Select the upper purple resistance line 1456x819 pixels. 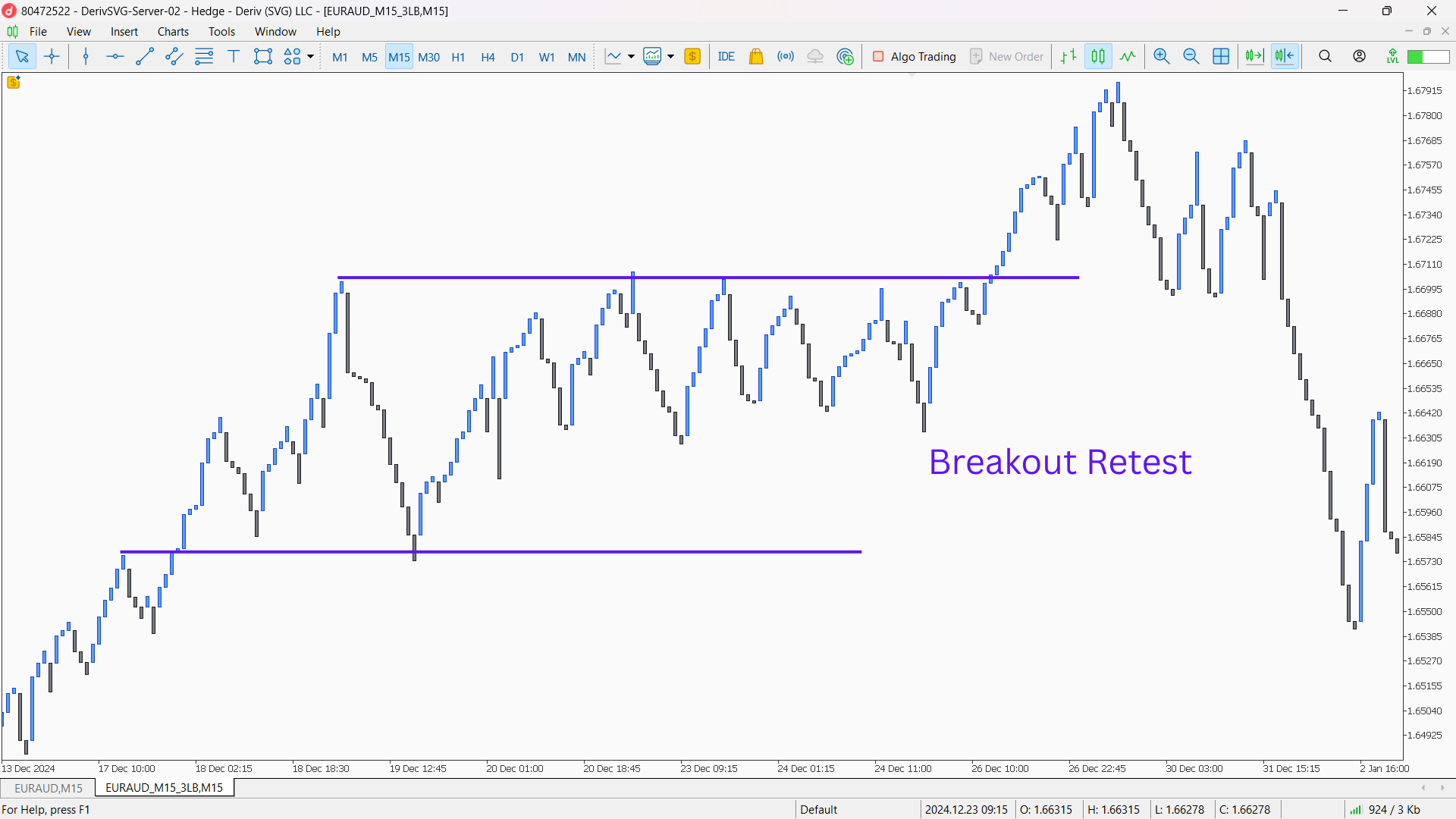coord(708,278)
